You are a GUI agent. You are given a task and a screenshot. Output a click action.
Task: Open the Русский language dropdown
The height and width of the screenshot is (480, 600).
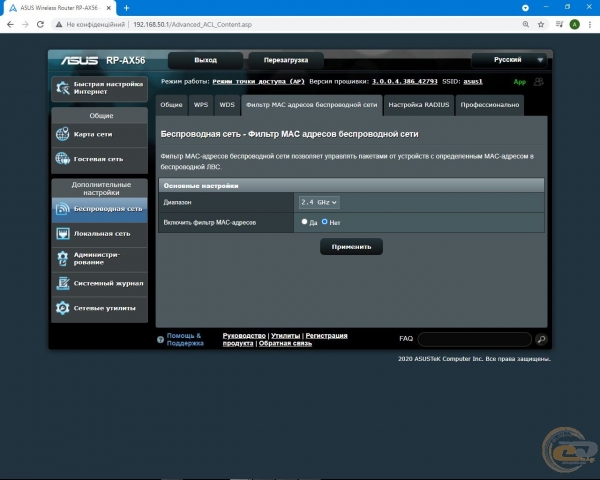pos(509,60)
